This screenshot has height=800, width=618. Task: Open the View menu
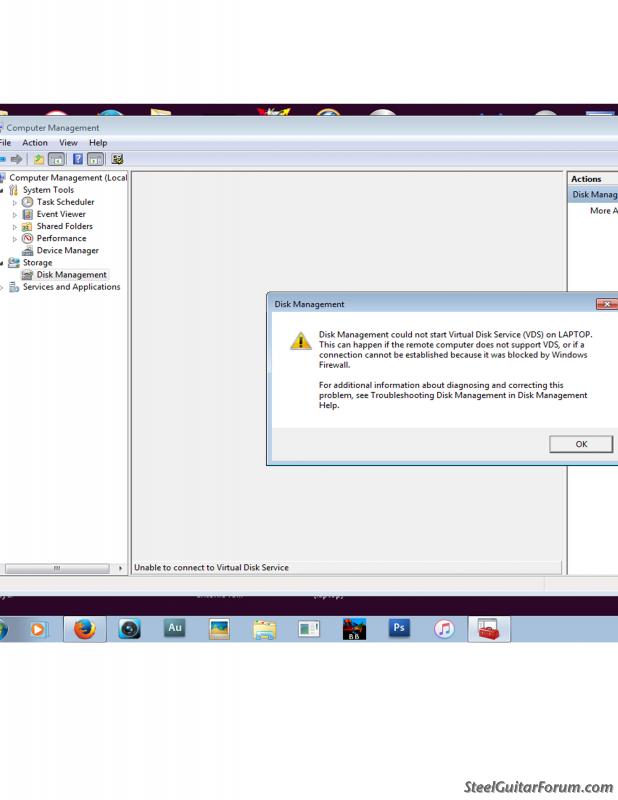coord(68,143)
